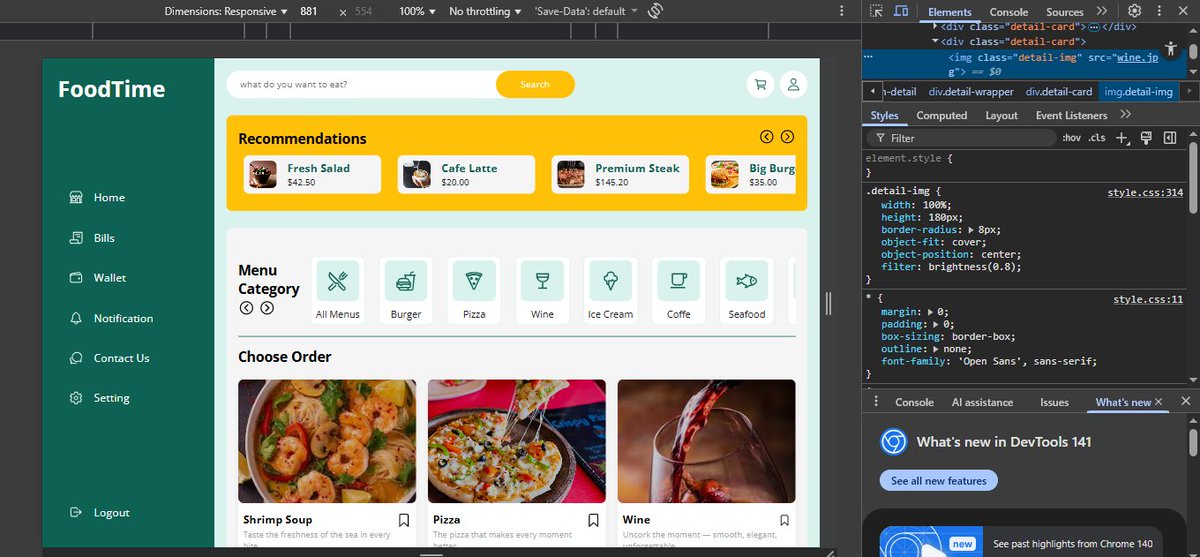Viewport: 1200px width, 557px height.
Task: Collapse the open detail-card div node
Action: [x=937, y=42]
